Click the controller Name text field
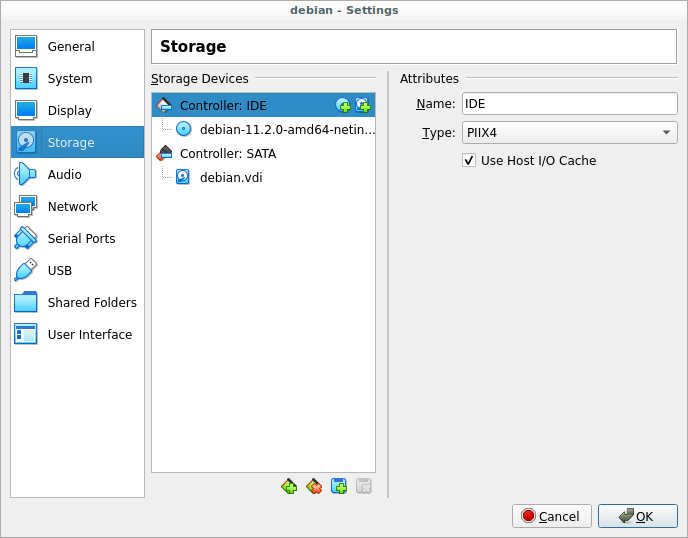The height and width of the screenshot is (538, 688). click(569, 104)
